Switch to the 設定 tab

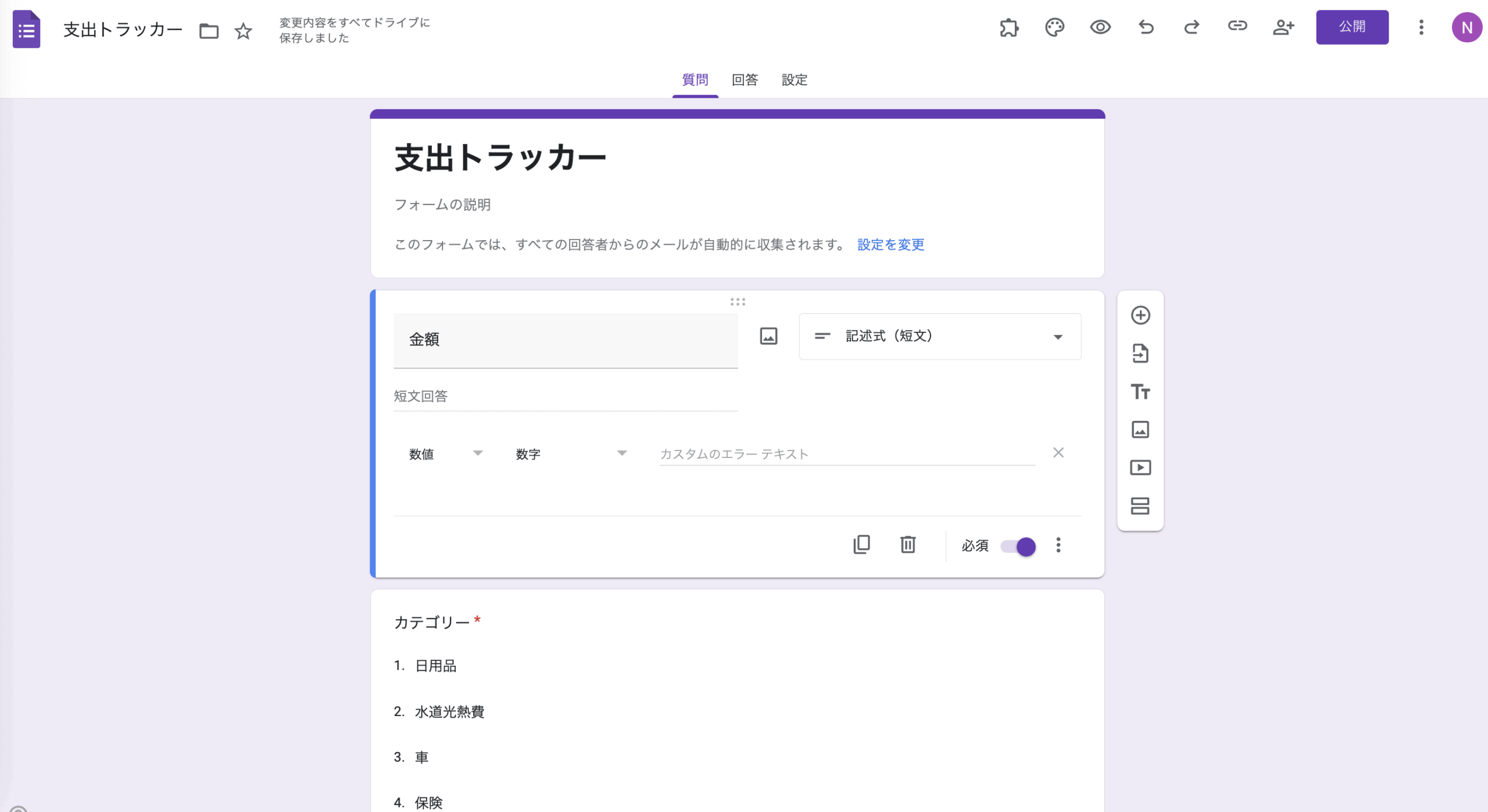pyautogui.click(x=794, y=80)
